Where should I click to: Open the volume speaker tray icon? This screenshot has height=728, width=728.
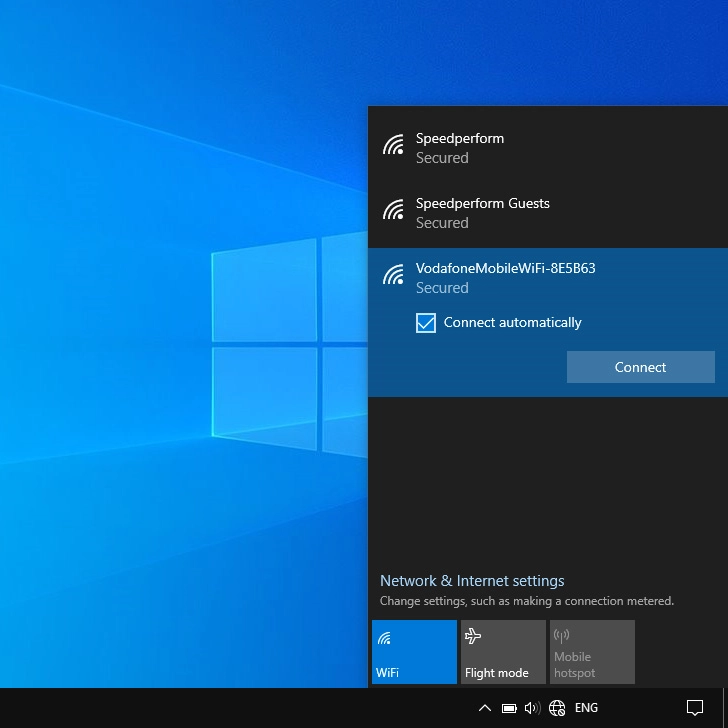pos(532,708)
